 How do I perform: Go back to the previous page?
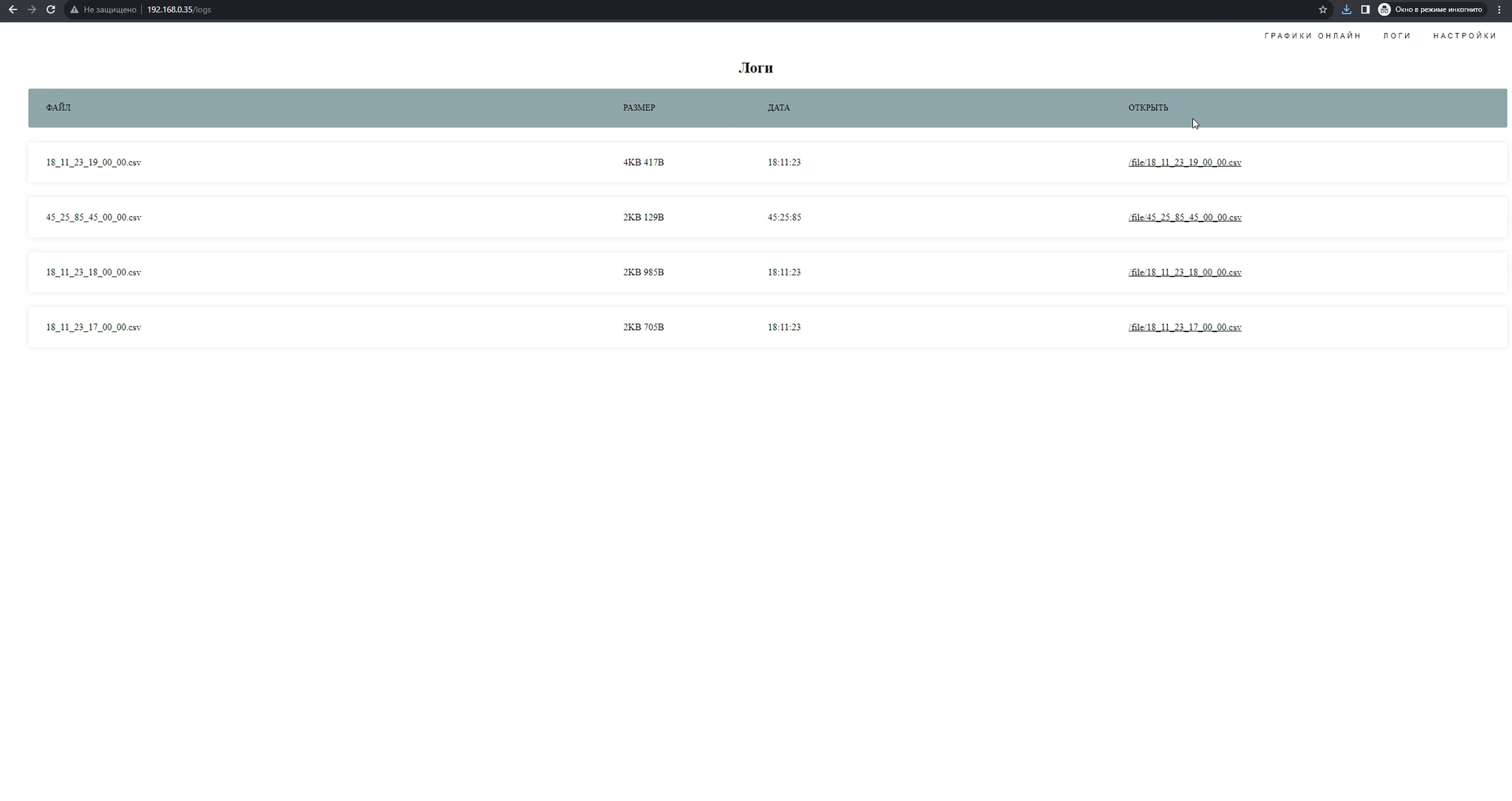(13, 10)
